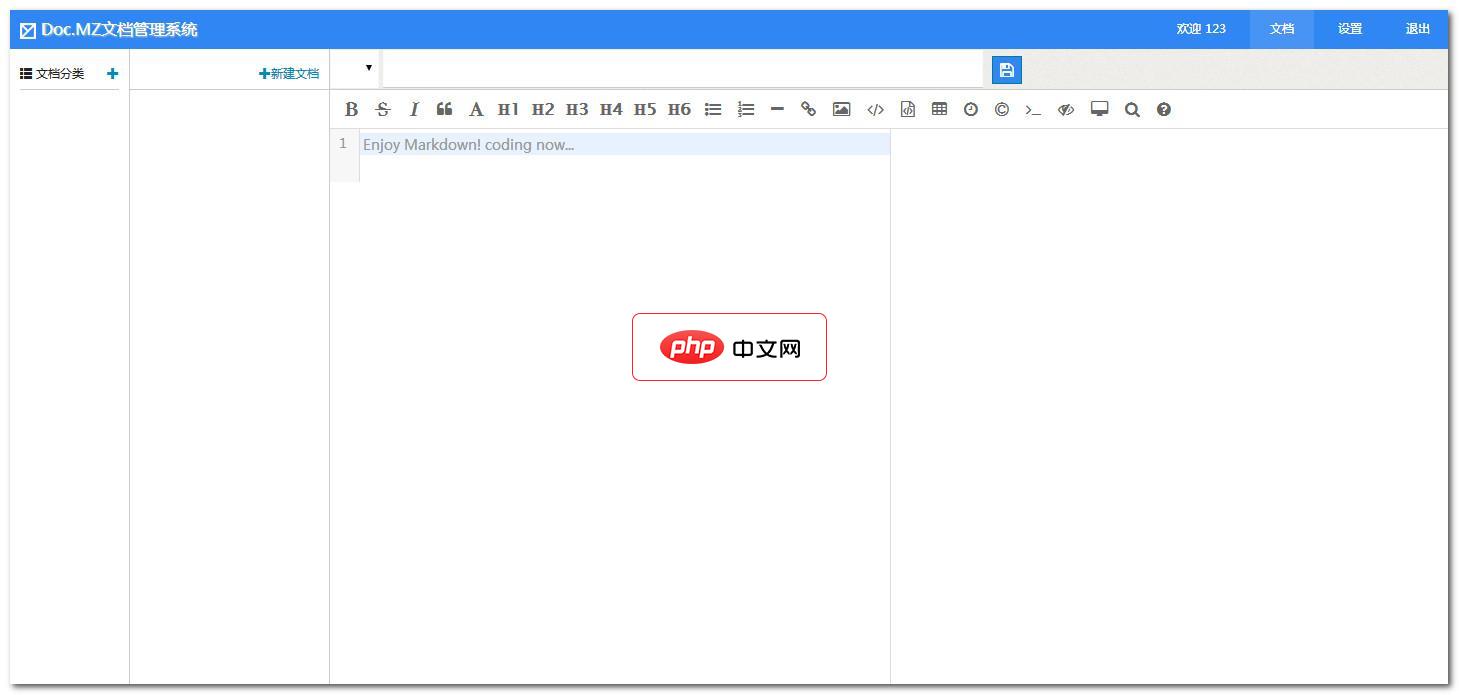Apply strikethrough formatting
Screen dimensions: 1459x695
pos(382,110)
